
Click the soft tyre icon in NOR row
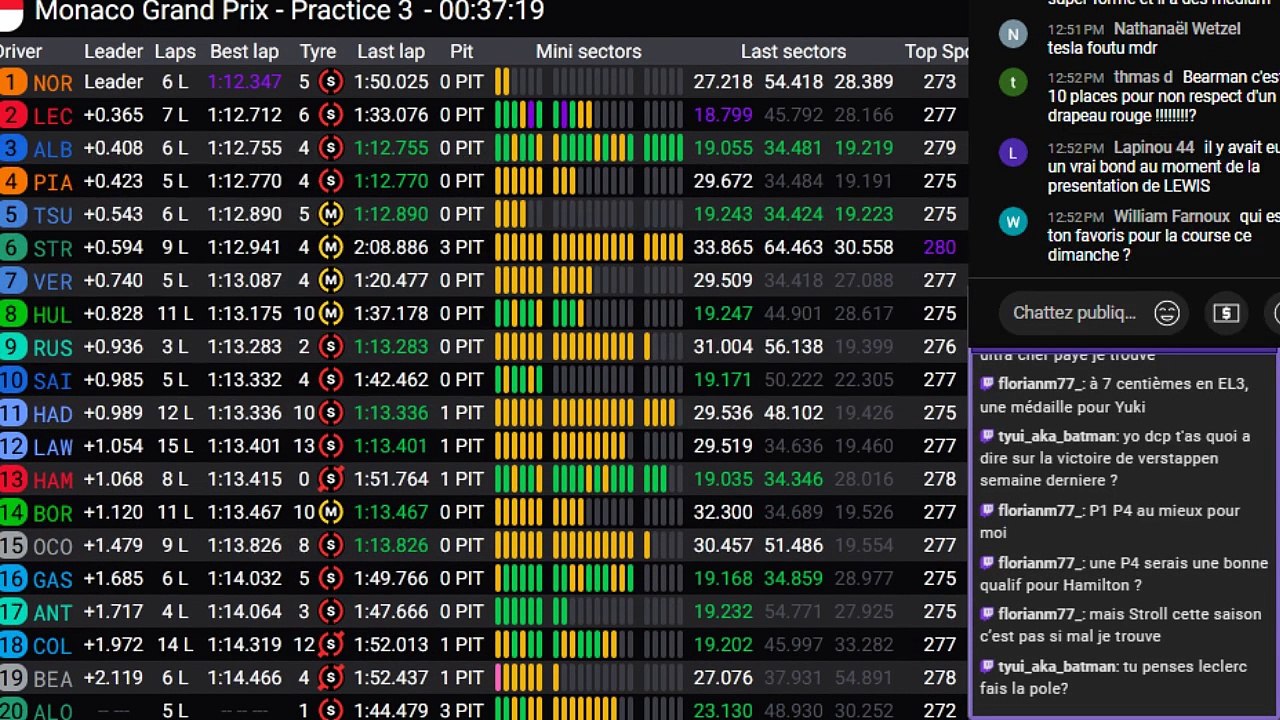(x=331, y=82)
